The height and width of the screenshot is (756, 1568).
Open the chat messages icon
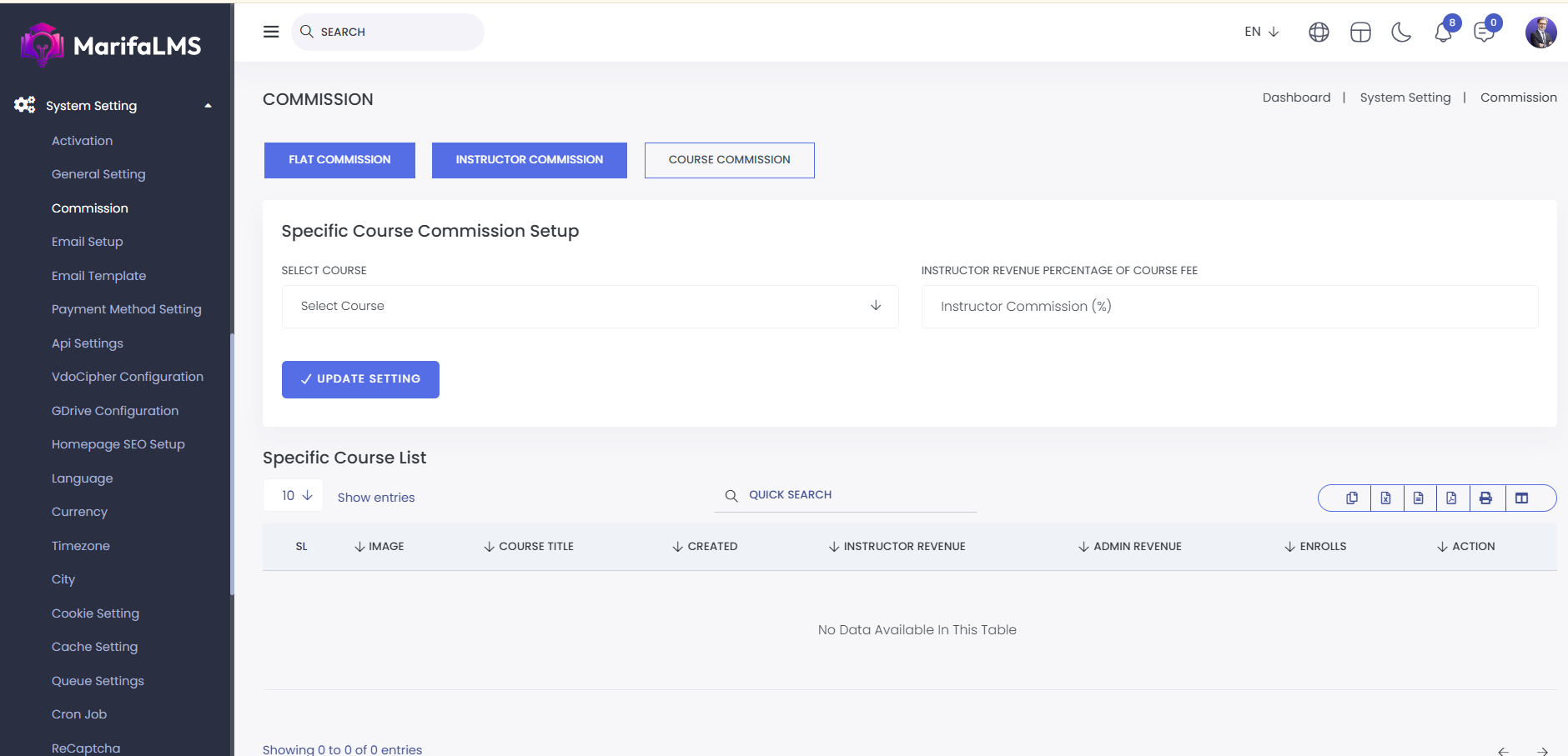1484,33
